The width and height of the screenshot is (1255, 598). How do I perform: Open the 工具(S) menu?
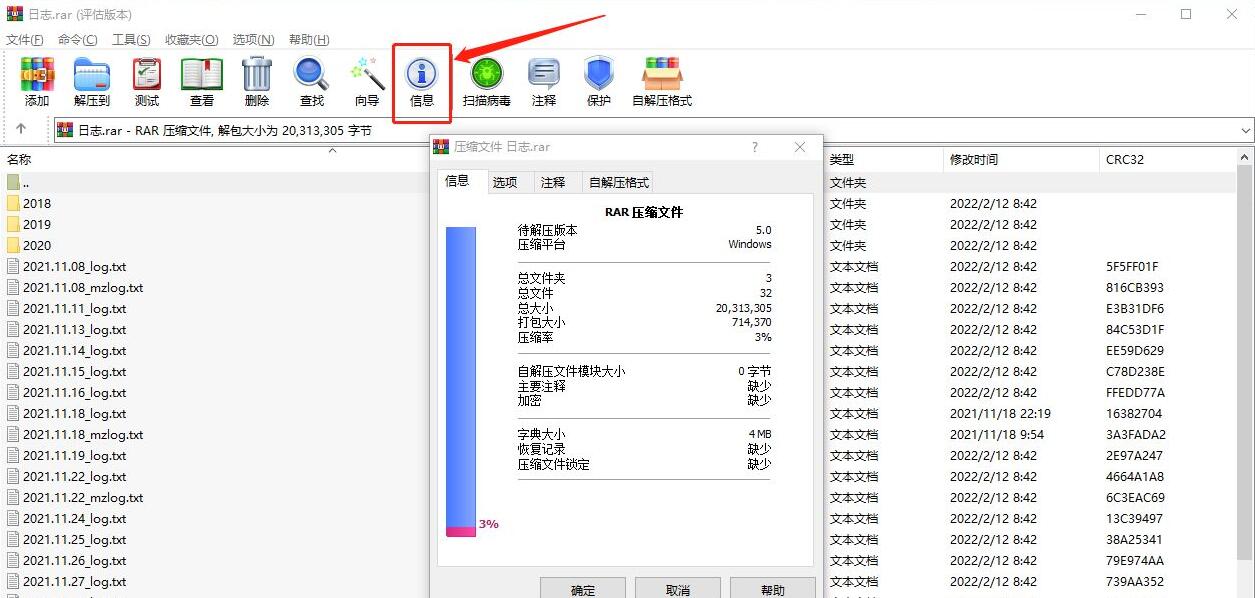pyautogui.click(x=131, y=40)
